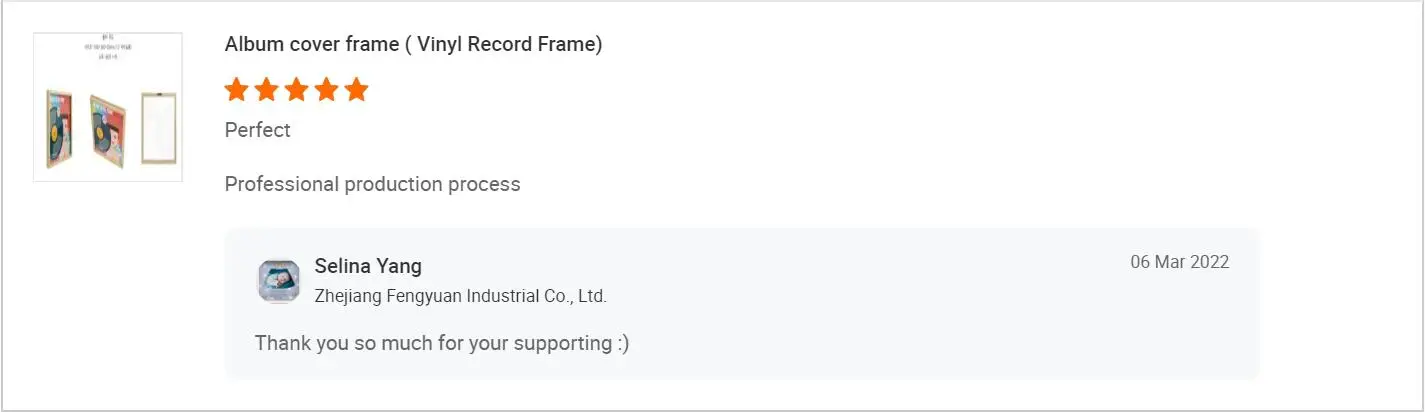Click the 06 Mar 2022 reply date

[x=1179, y=262]
